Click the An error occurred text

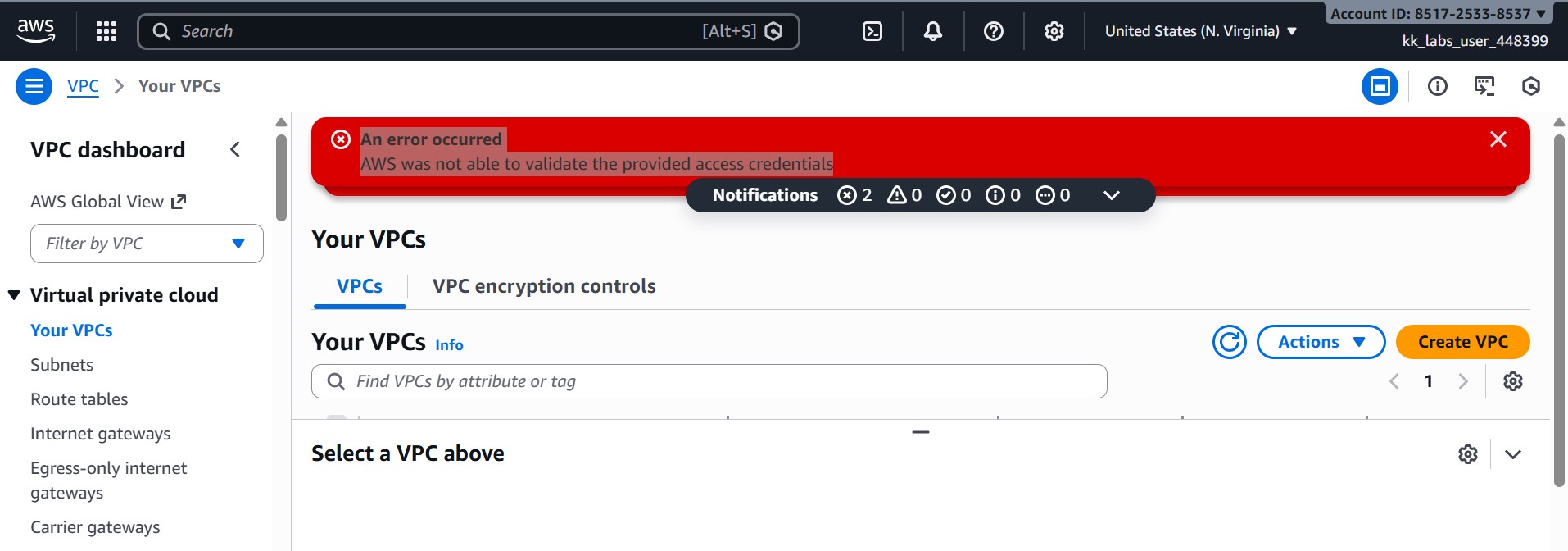(x=431, y=139)
